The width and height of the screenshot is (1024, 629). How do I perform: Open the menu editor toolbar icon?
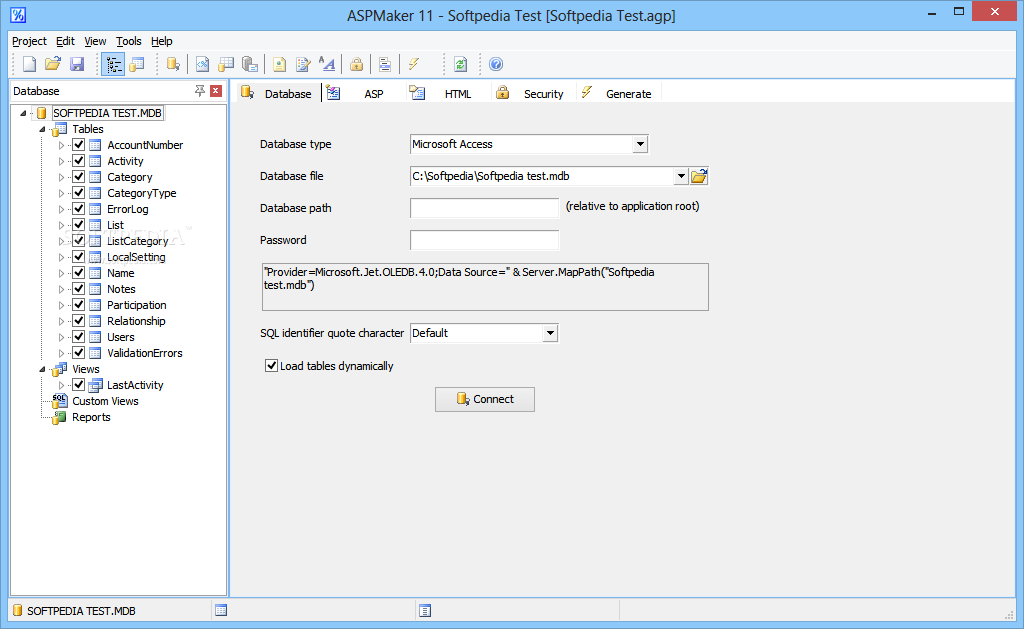pos(385,64)
